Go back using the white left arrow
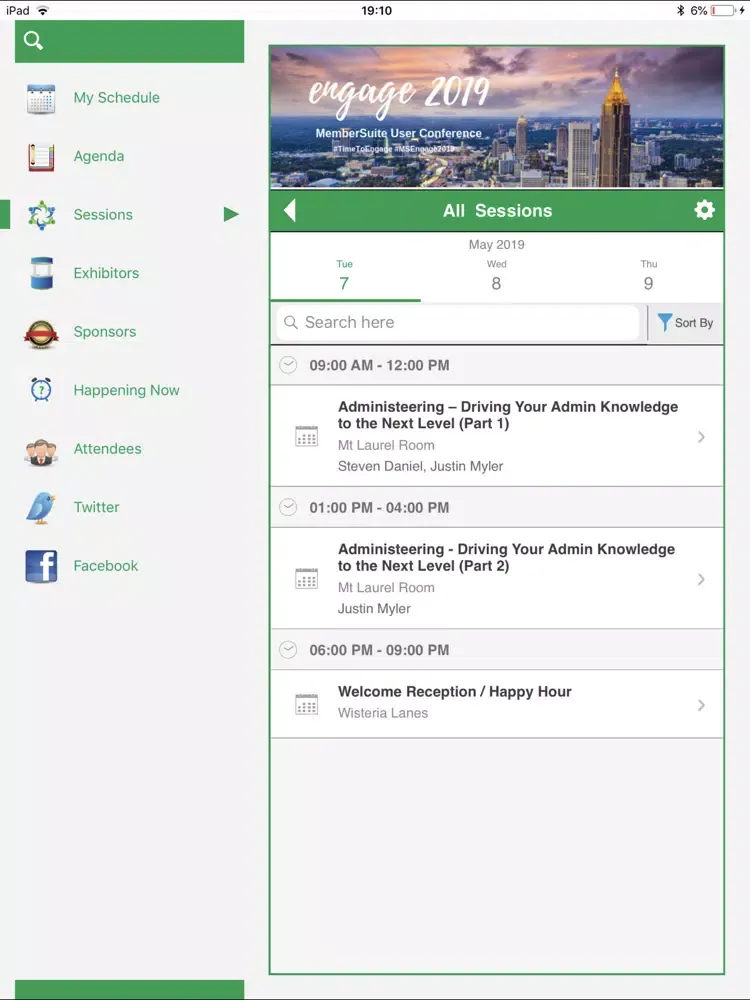The width and height of the screenshot is (750, 1000). click(290, 210)
